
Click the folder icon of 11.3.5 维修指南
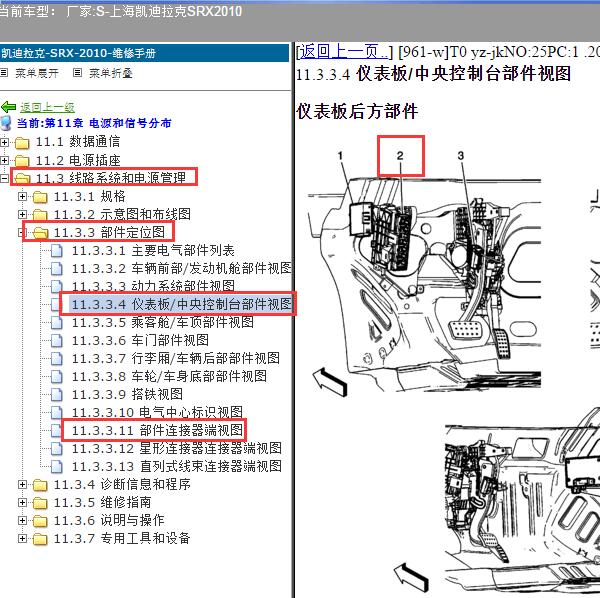pos(40,503)
